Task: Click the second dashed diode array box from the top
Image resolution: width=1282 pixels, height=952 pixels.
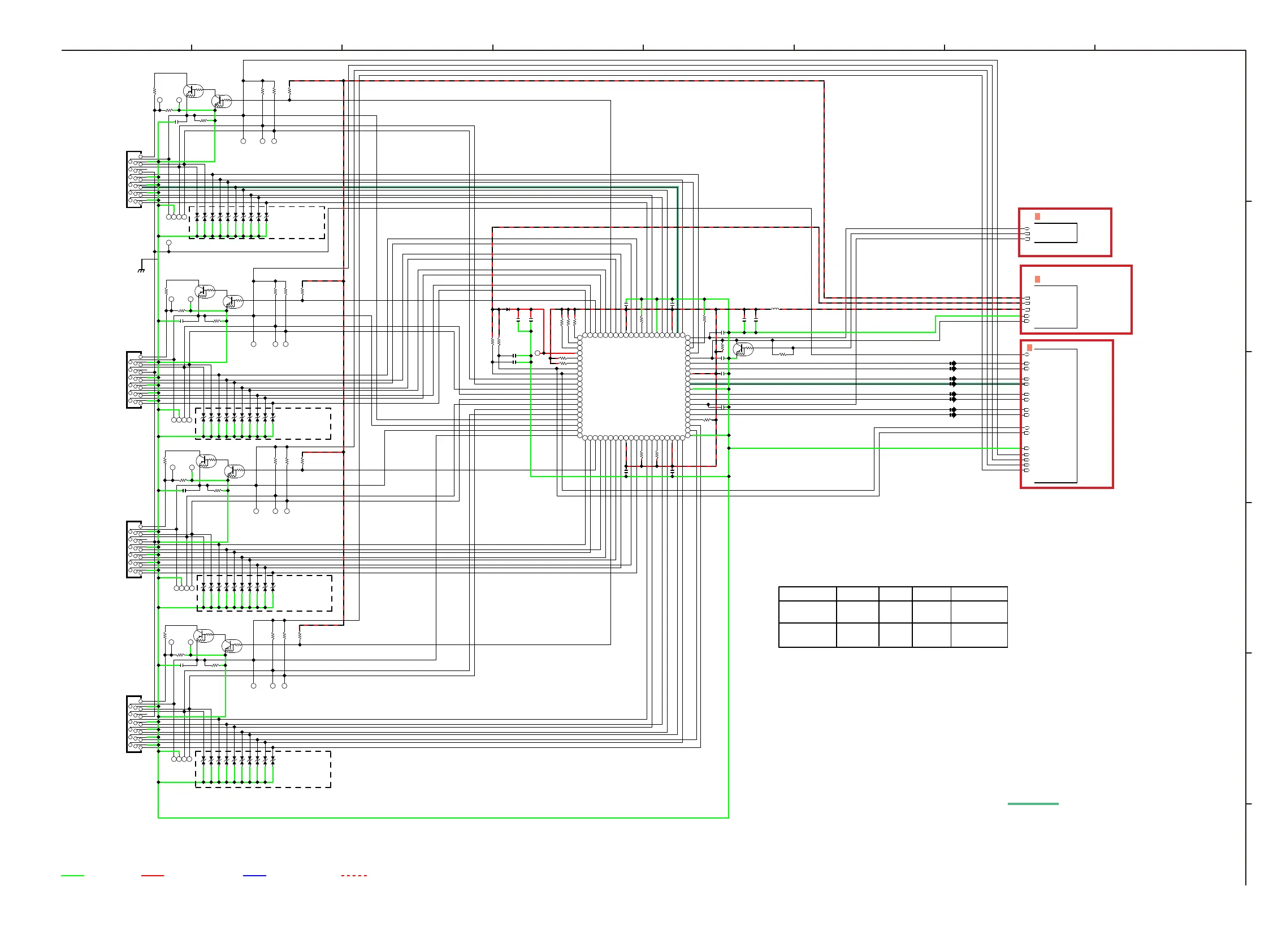Action: (263, 423)
